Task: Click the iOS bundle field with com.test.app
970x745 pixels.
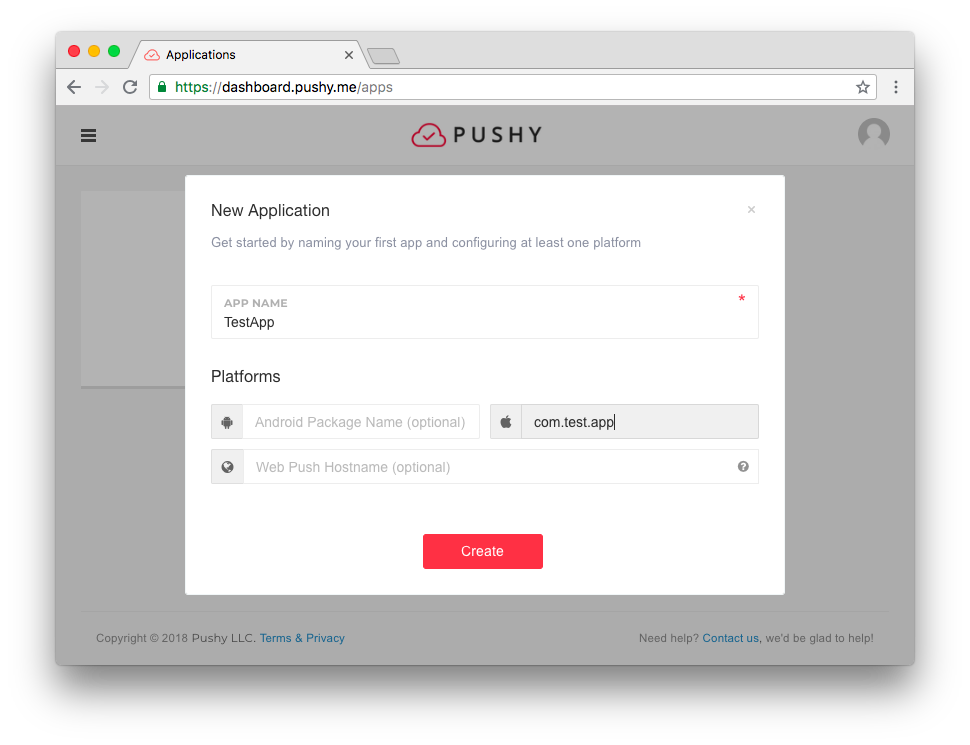Action: [x=640, y=422]
